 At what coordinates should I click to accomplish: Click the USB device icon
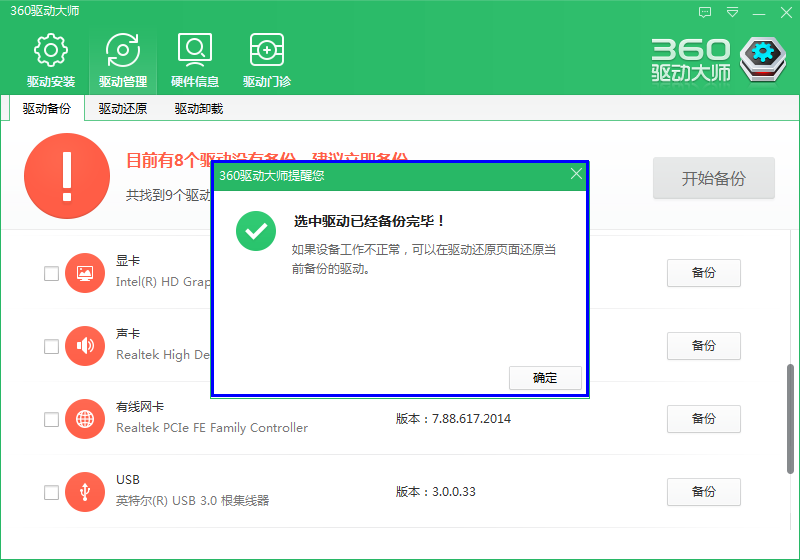click(x=85, y=492)
